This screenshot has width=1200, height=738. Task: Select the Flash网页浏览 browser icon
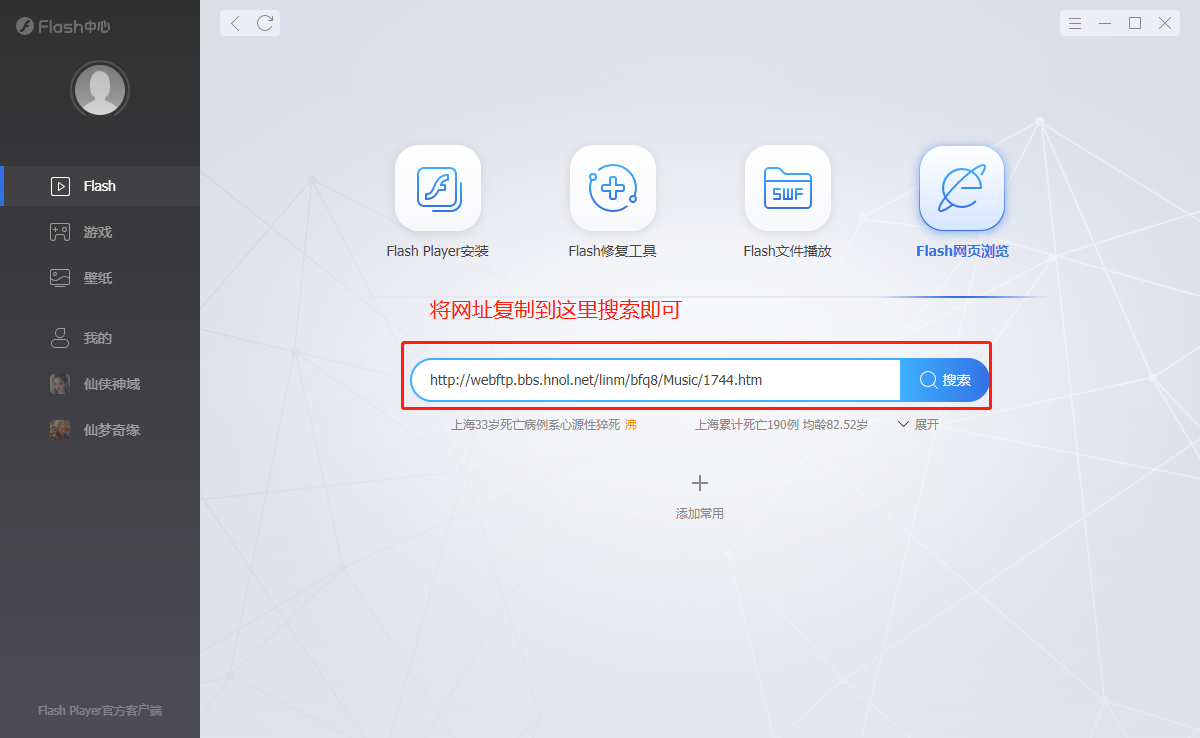pos(961,188)
